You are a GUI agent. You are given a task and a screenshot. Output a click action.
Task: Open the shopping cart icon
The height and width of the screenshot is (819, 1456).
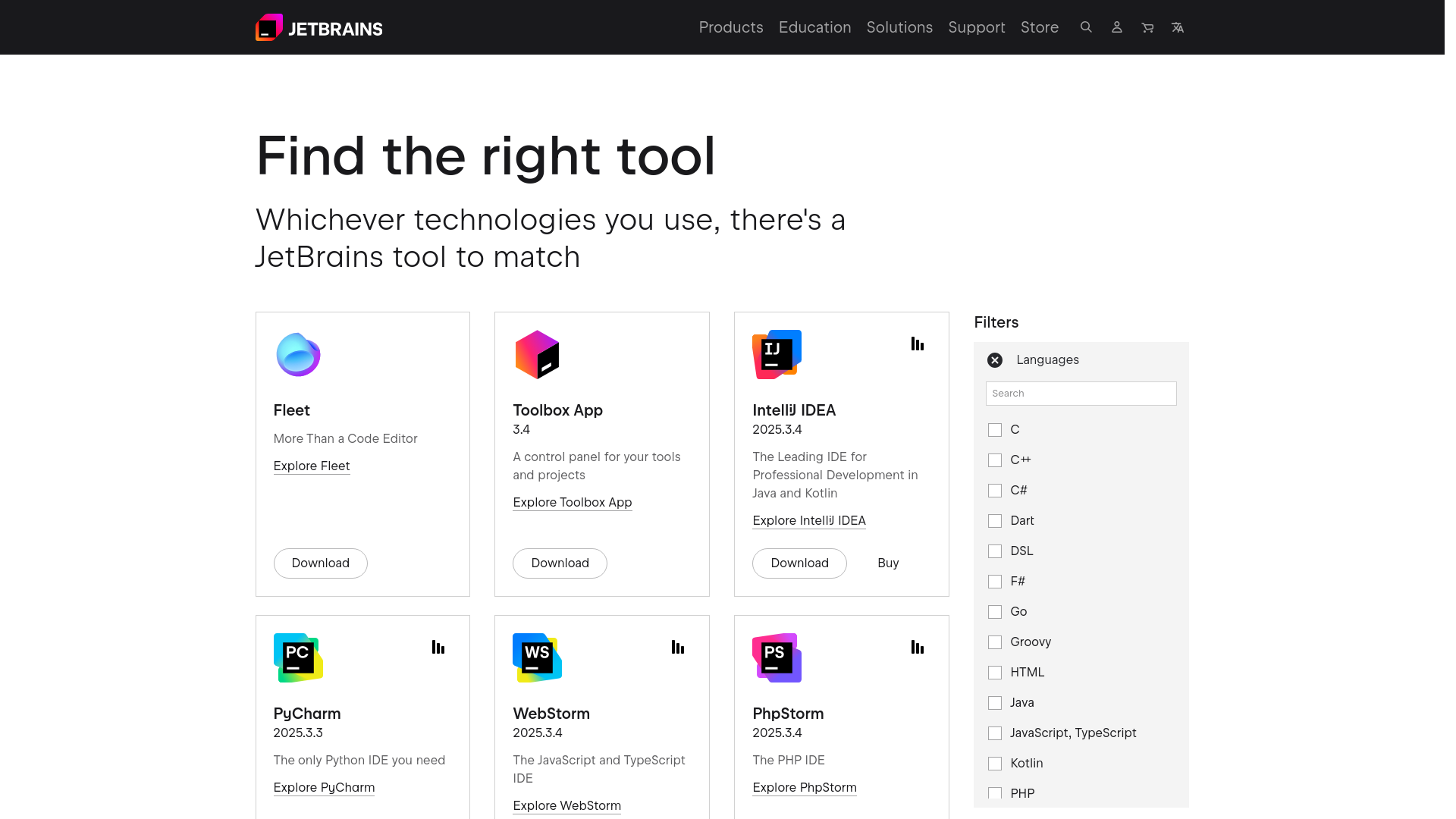1147,27
